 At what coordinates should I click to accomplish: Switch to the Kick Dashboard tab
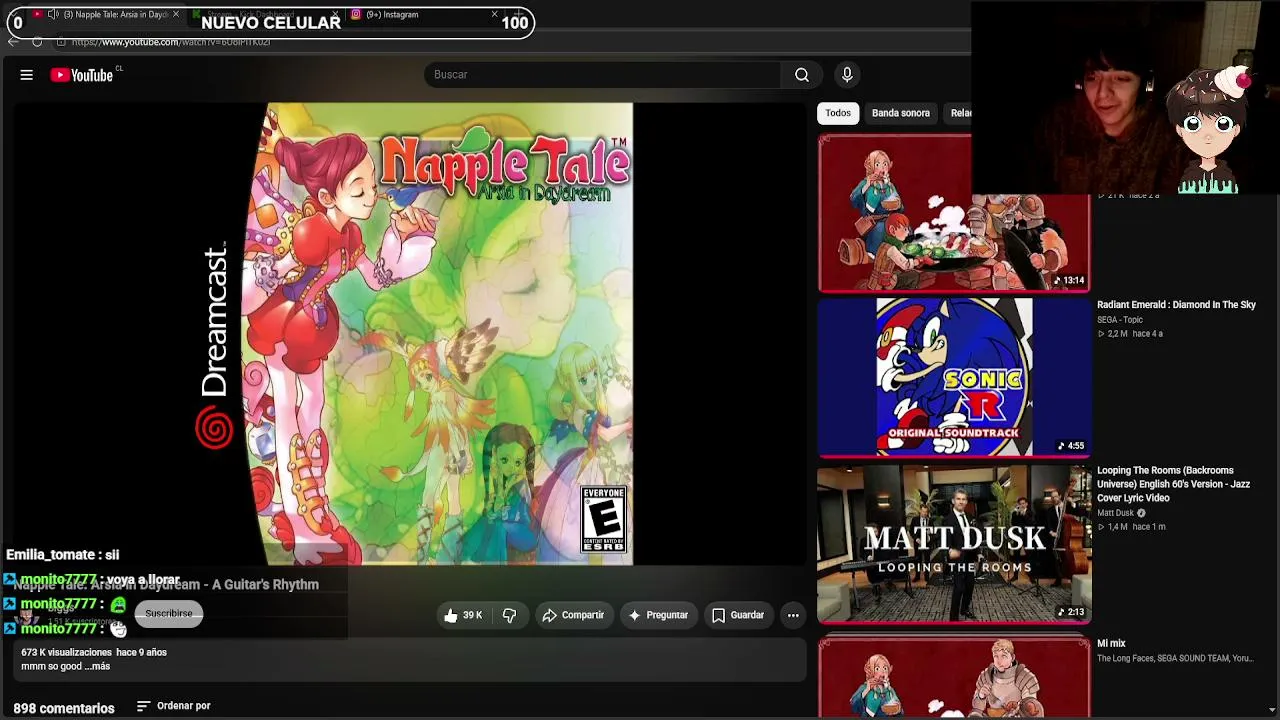265,14
